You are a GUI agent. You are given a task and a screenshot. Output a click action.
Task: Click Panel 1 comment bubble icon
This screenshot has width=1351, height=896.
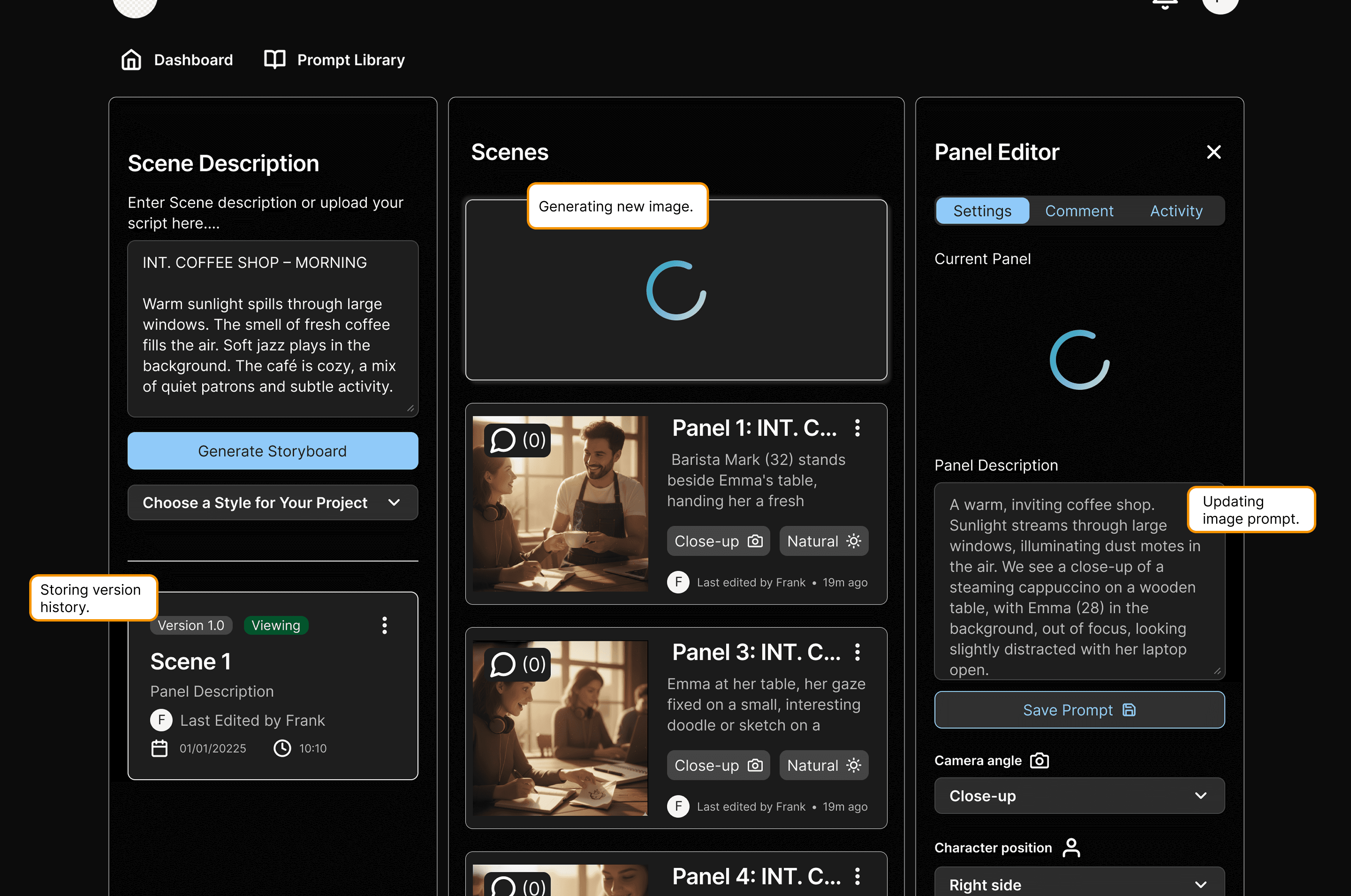pyautogui.click(x=503, y=440)
